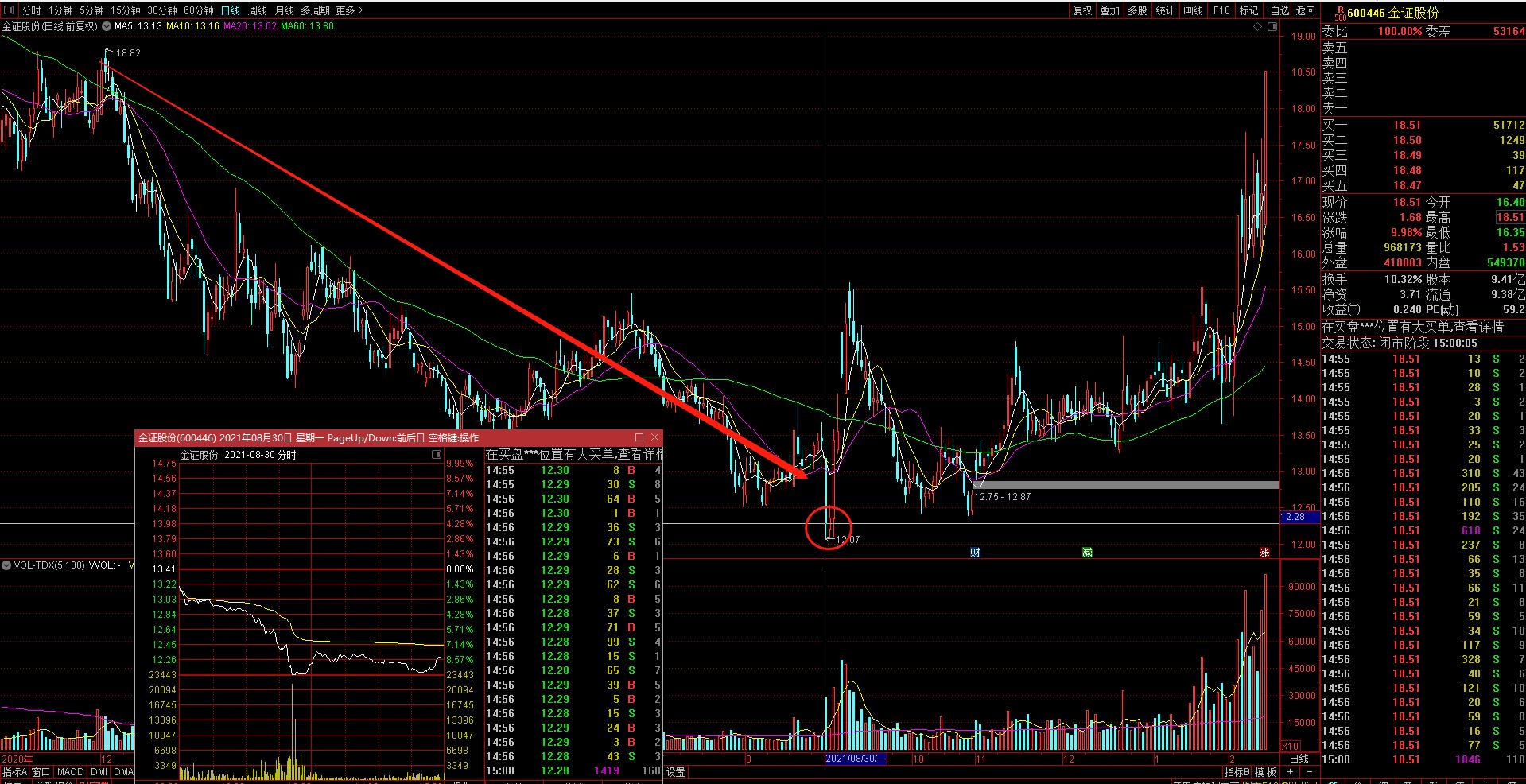The height and width of the screenshot is (784, 1526).
Task: Click the 标记 mark button
Action: click(x=1249, y=10)
